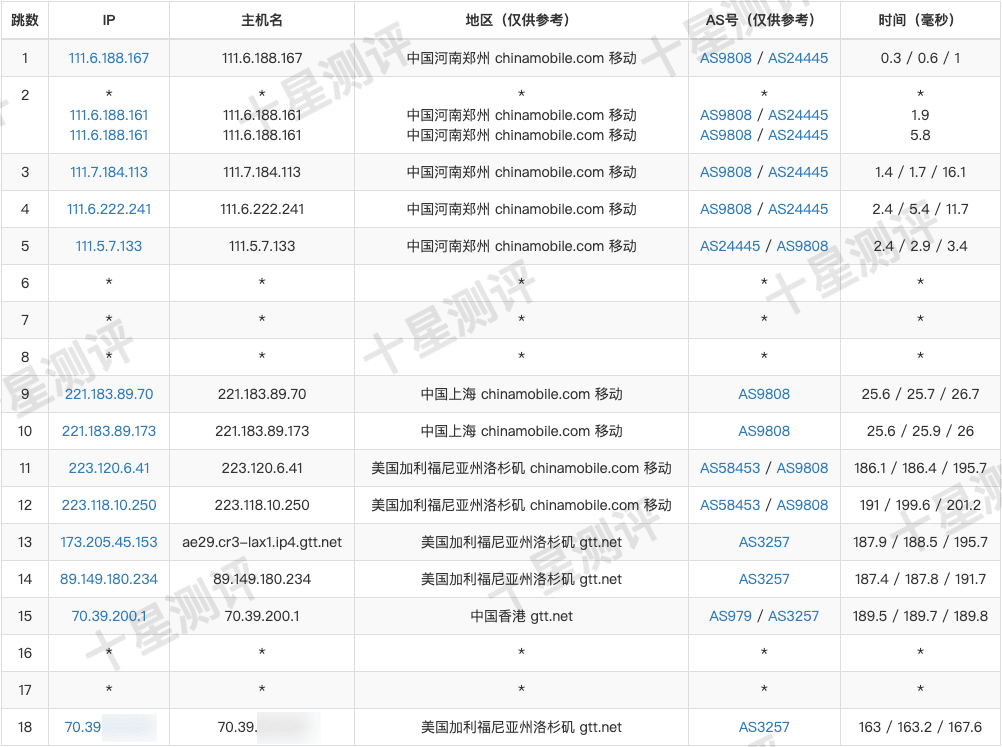The width and height of the screenshot is (1002, 747).
Task: Select the time value 187.9 / 188.5 / 195.7
Action: click(x=920, y=543)
